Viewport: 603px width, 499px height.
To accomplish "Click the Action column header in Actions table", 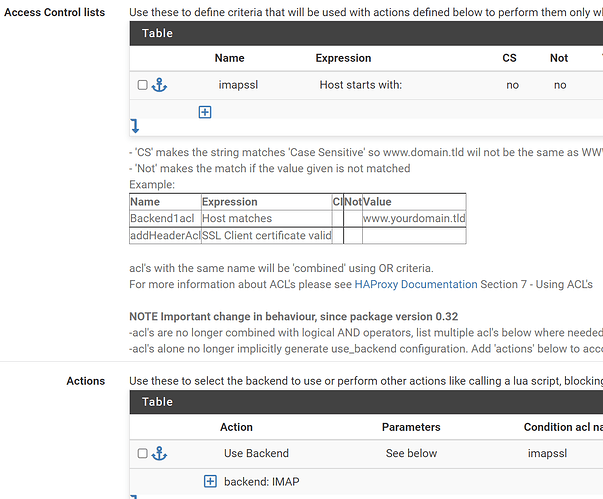I will coord(236,427).
